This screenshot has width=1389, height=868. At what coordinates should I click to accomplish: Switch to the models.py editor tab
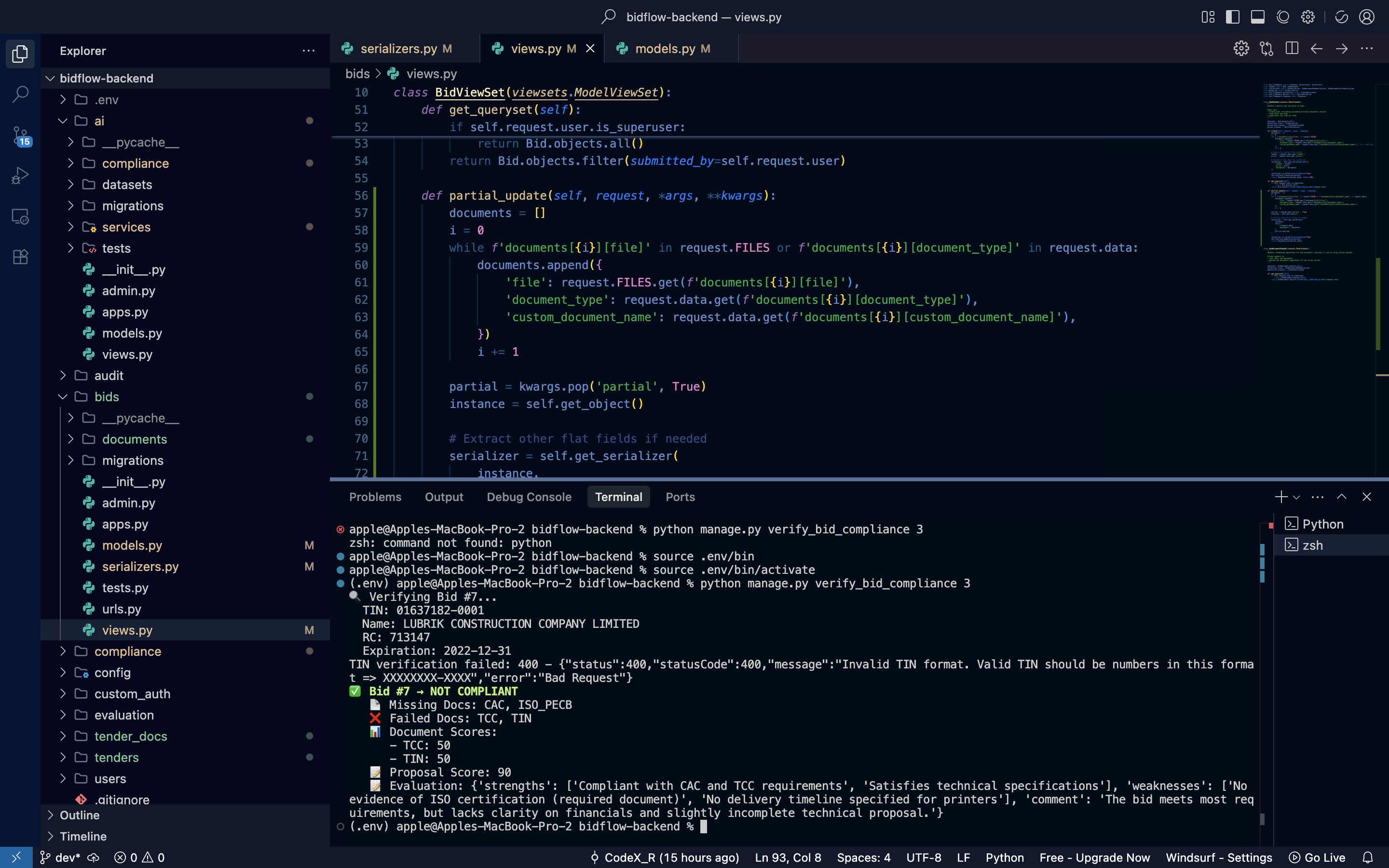pyautogui.click(x=671, y=49)
